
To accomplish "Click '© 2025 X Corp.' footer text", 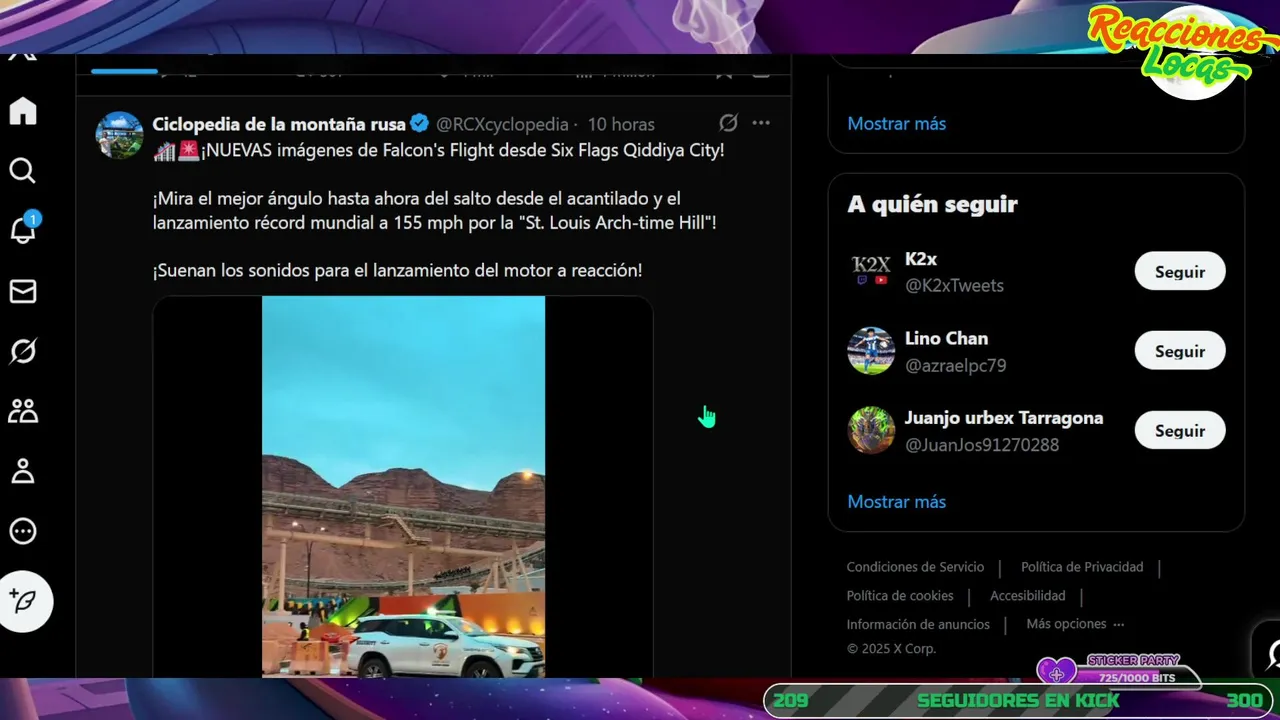I will point(891,649).
